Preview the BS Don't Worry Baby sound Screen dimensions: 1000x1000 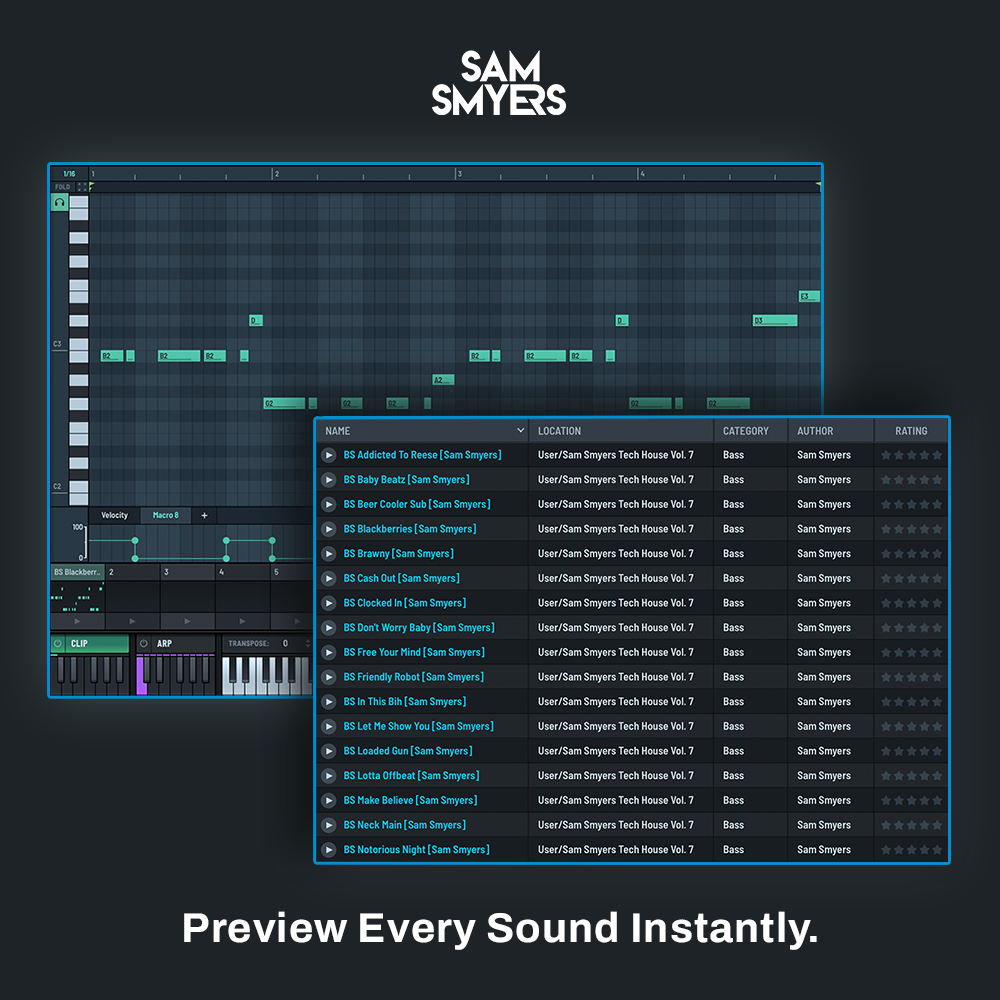[x=328, y=628]
